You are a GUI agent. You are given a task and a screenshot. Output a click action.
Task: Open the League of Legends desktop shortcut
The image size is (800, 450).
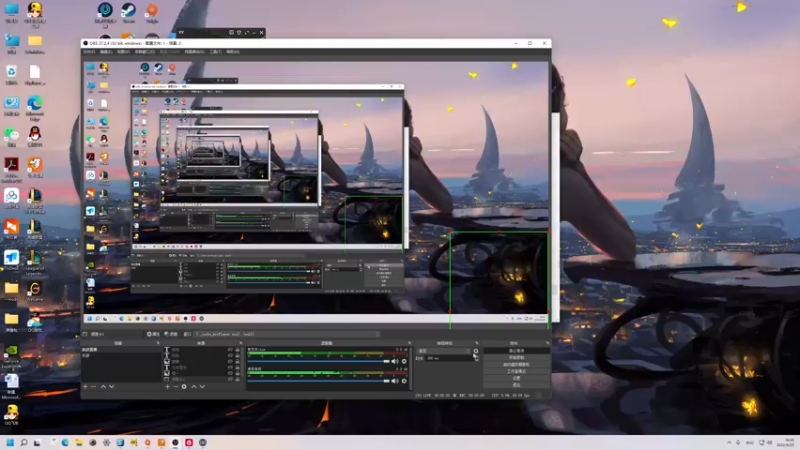(x=35, y=262)
